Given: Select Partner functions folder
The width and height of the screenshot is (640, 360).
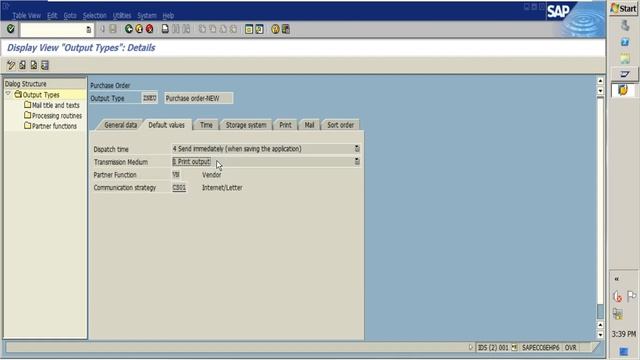Looking at the screenshot, I should click(51, 126).
